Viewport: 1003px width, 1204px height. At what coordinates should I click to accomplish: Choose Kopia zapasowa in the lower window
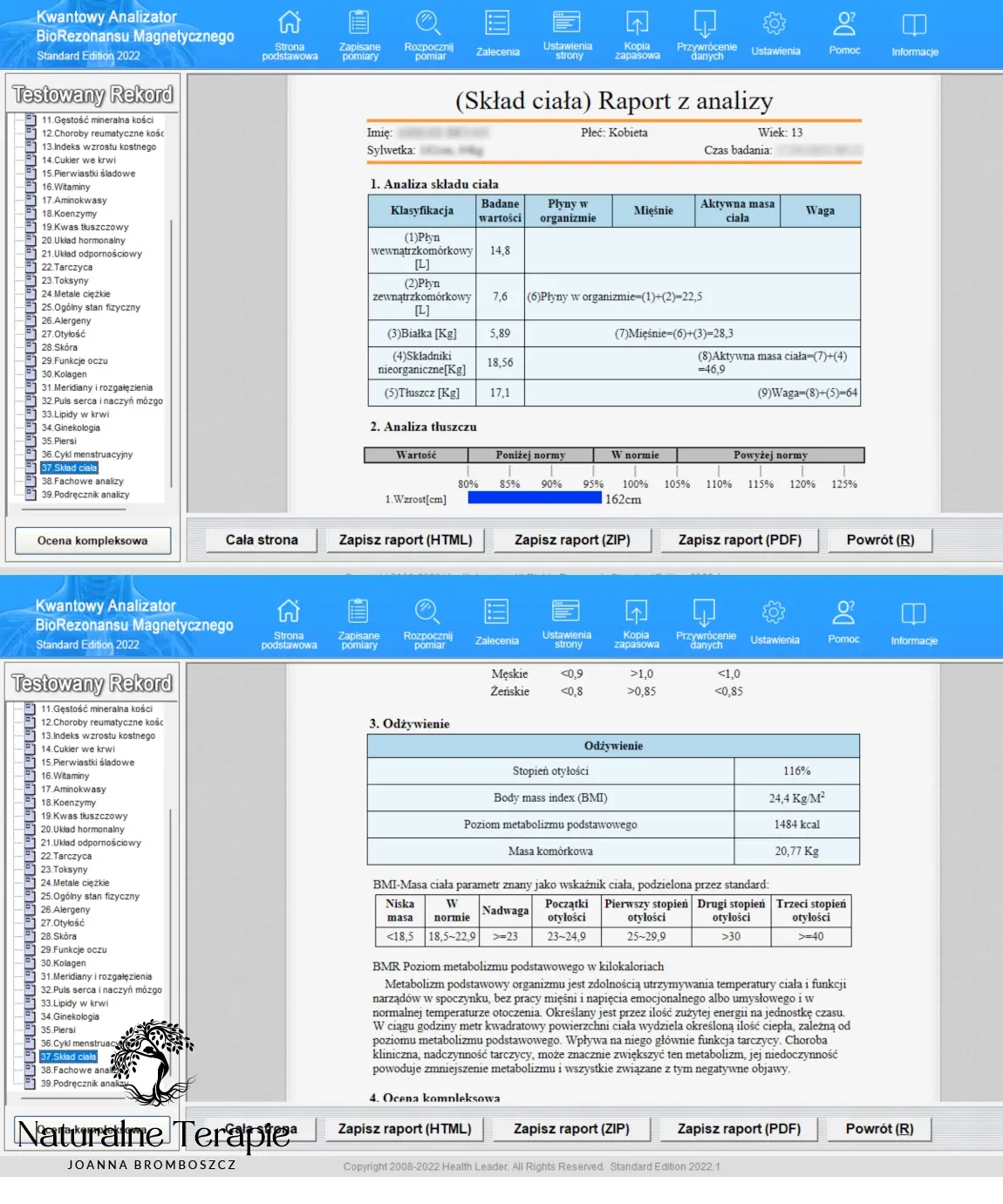[636, 624]
